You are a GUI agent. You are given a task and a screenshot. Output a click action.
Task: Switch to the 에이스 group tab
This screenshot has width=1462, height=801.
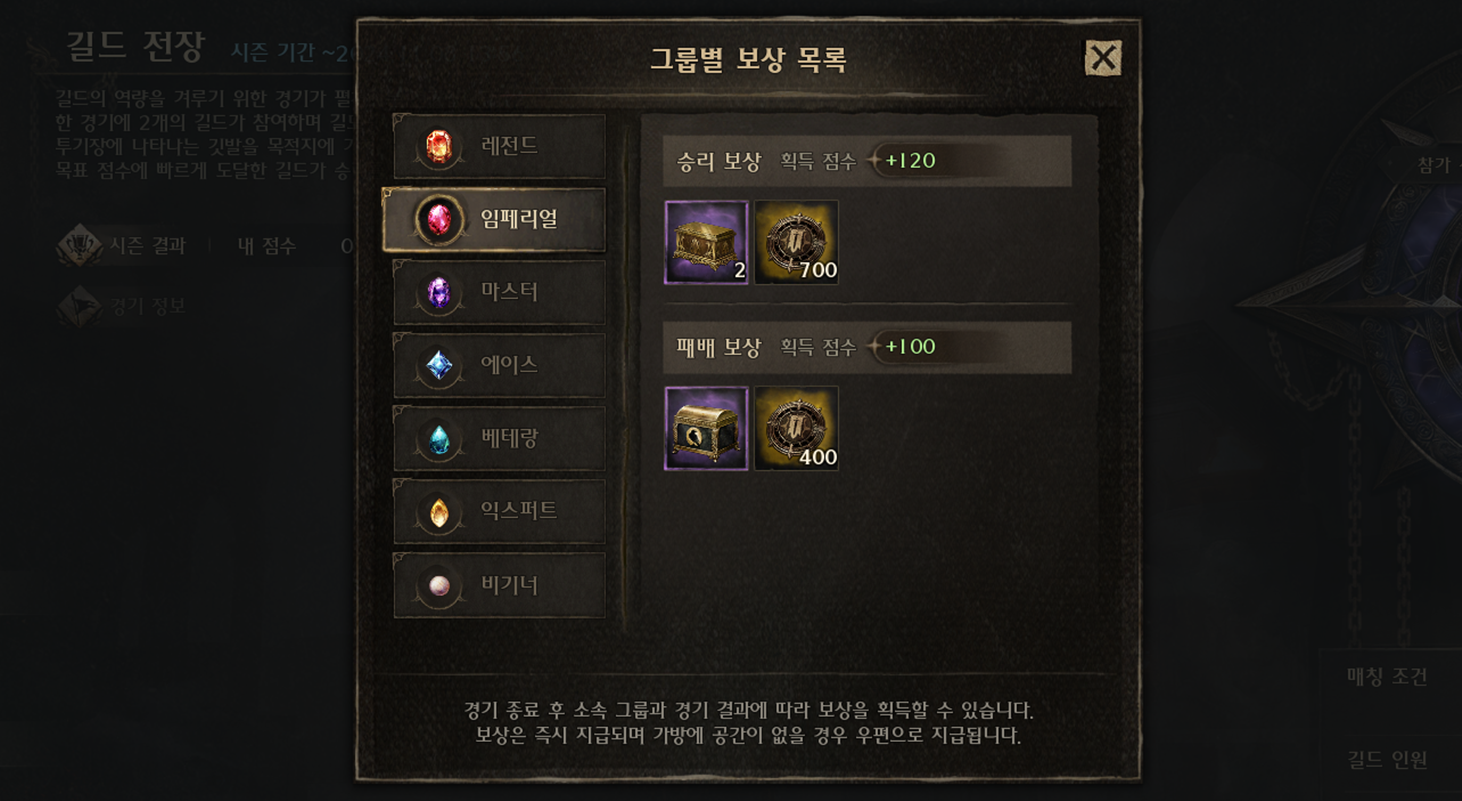point(499,365)
